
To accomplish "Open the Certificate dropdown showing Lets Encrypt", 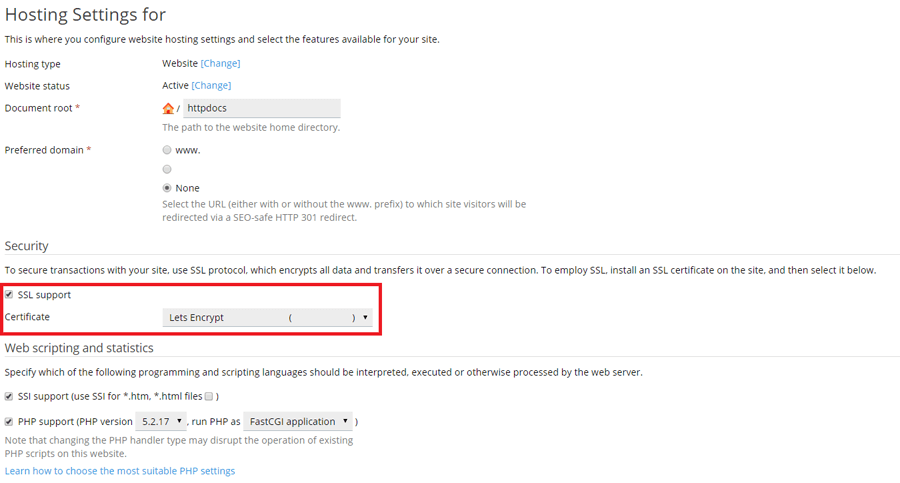I will [267, 317].
